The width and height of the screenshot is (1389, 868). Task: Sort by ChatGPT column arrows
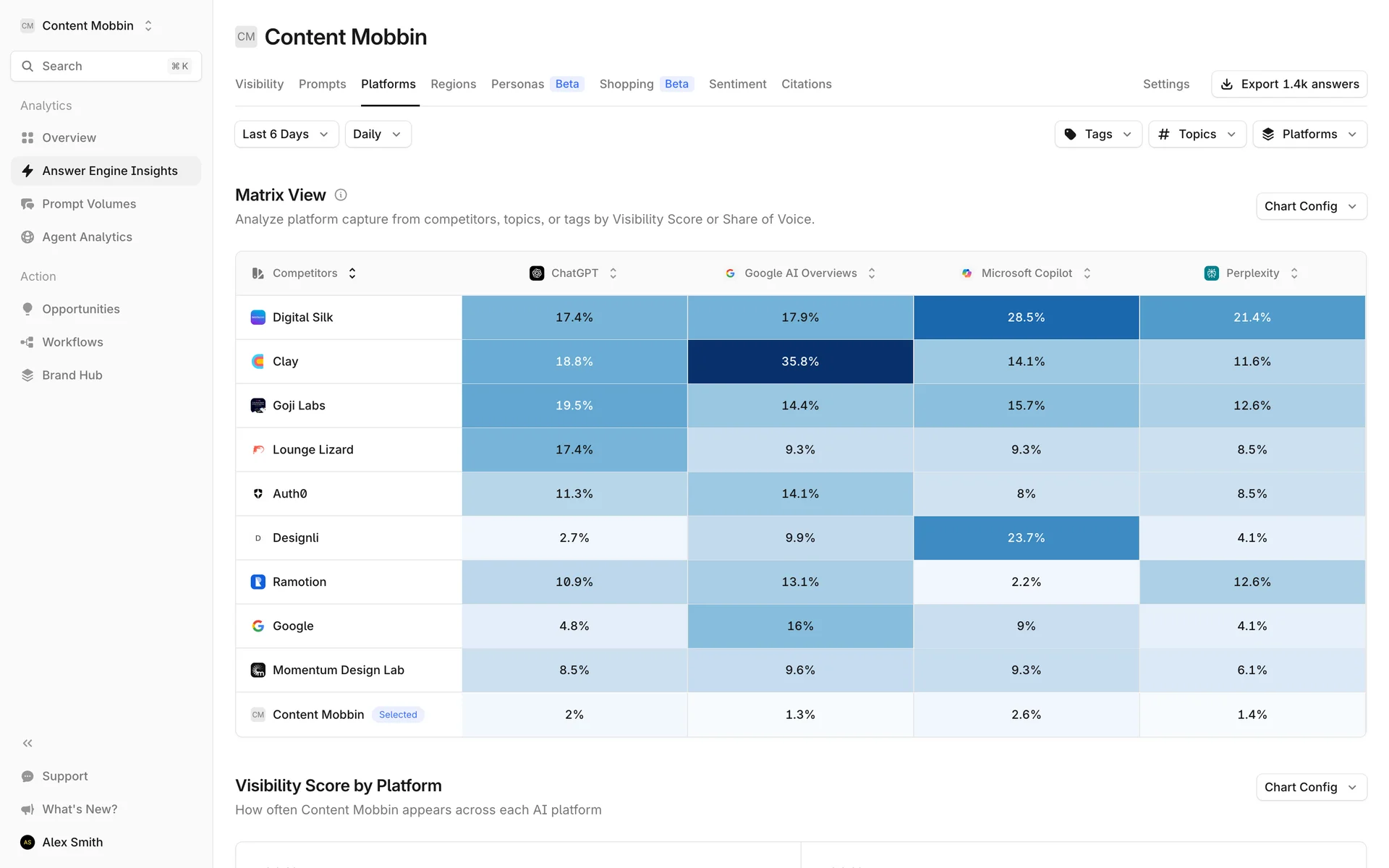tap(613, 273)
